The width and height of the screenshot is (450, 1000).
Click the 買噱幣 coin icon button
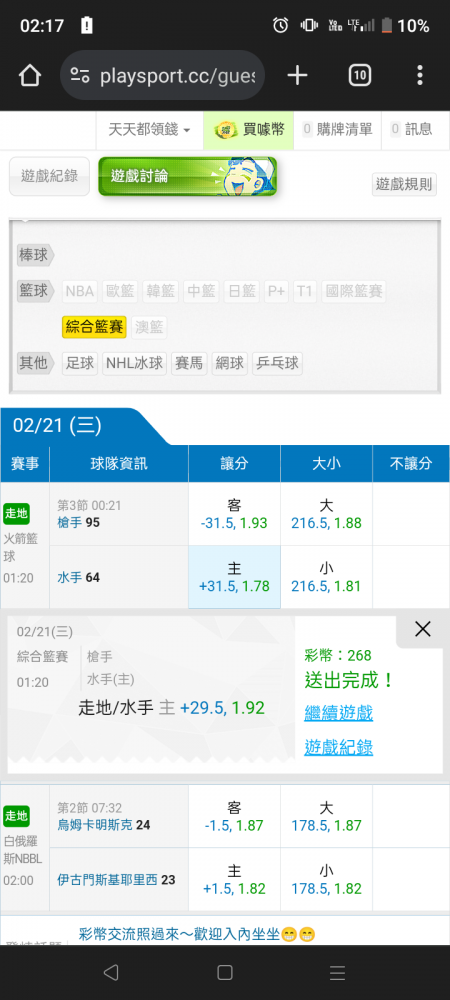point(249,130)
